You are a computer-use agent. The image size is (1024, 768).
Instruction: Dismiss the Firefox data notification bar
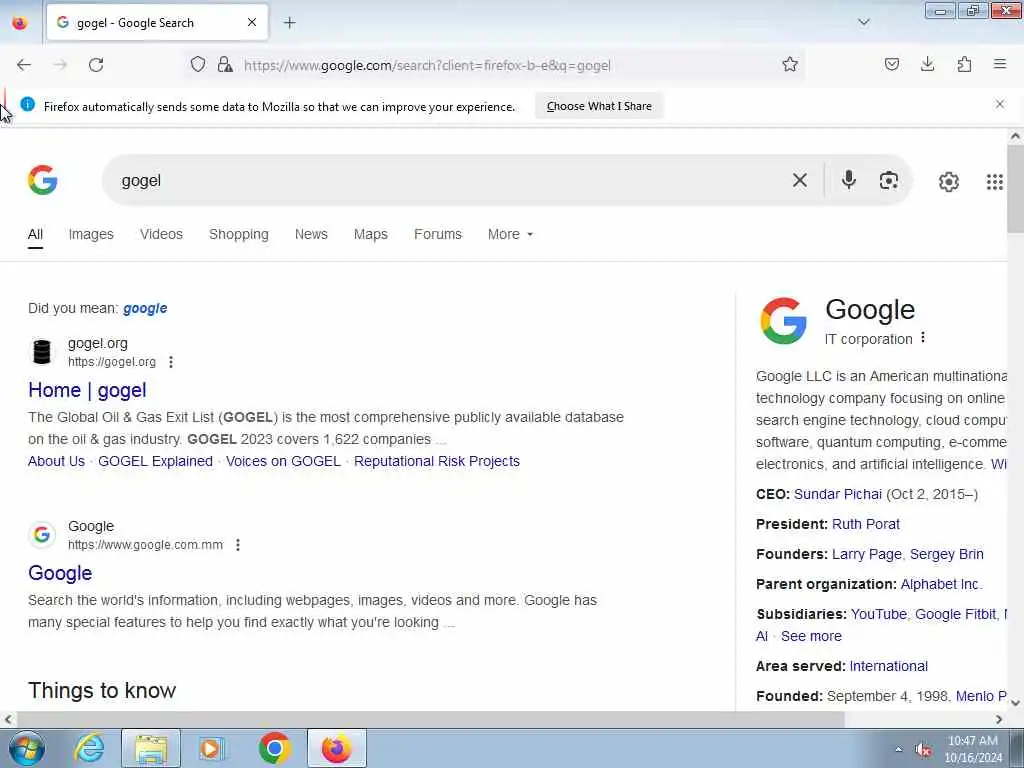click(999, 104)
